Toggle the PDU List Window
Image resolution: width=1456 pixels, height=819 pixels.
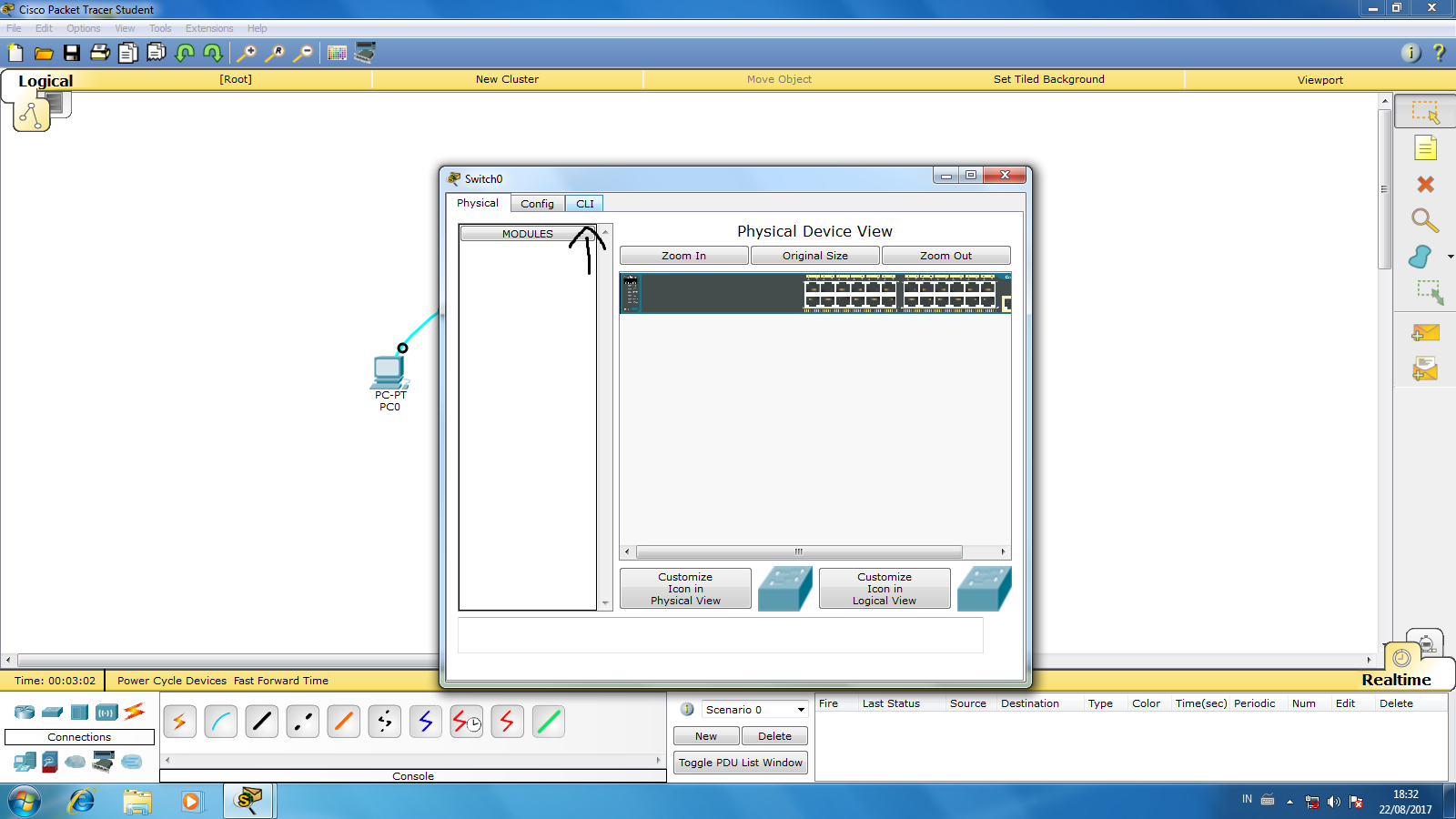pos(740,763)
